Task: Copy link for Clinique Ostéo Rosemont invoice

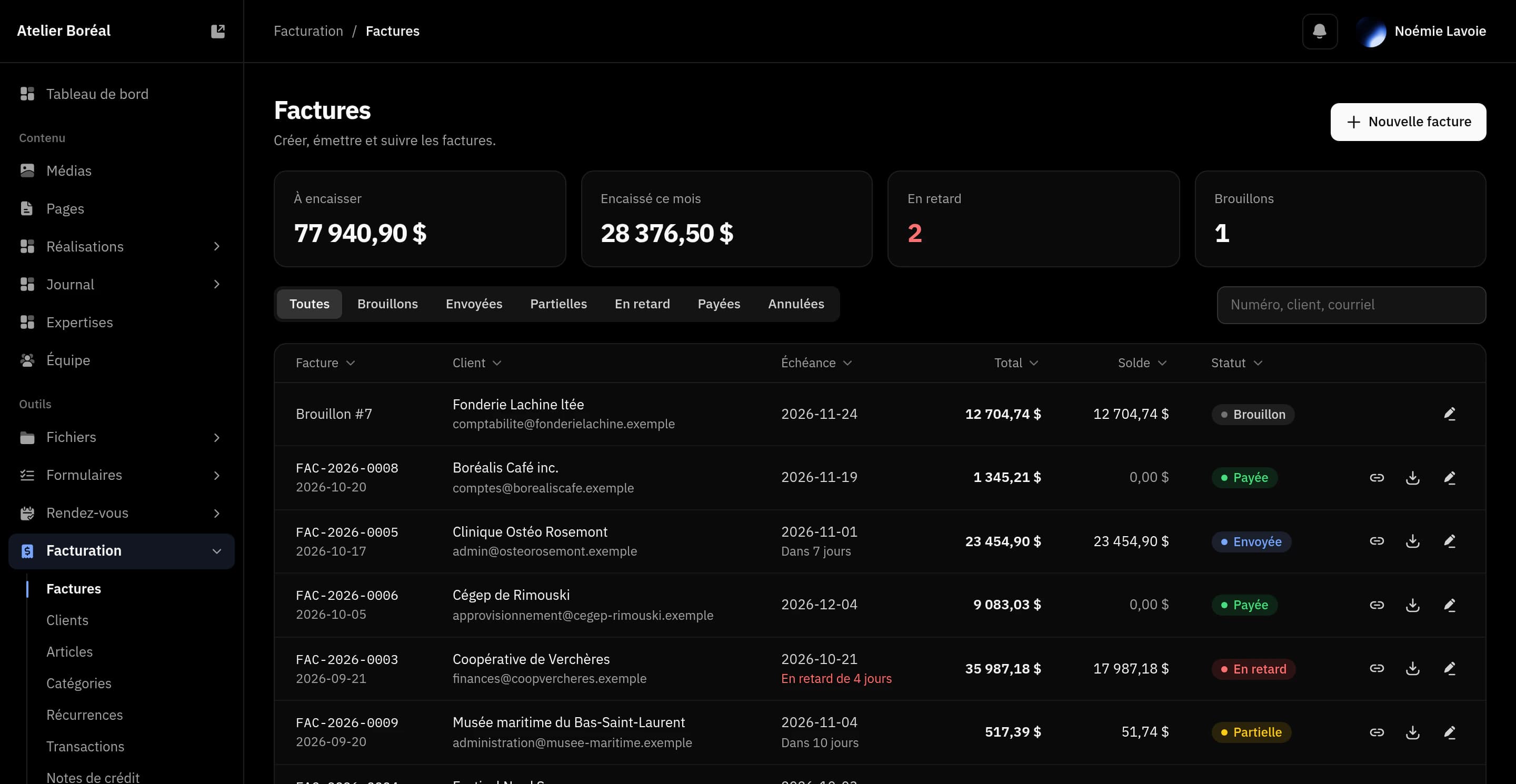Action: click(1377, 541)
